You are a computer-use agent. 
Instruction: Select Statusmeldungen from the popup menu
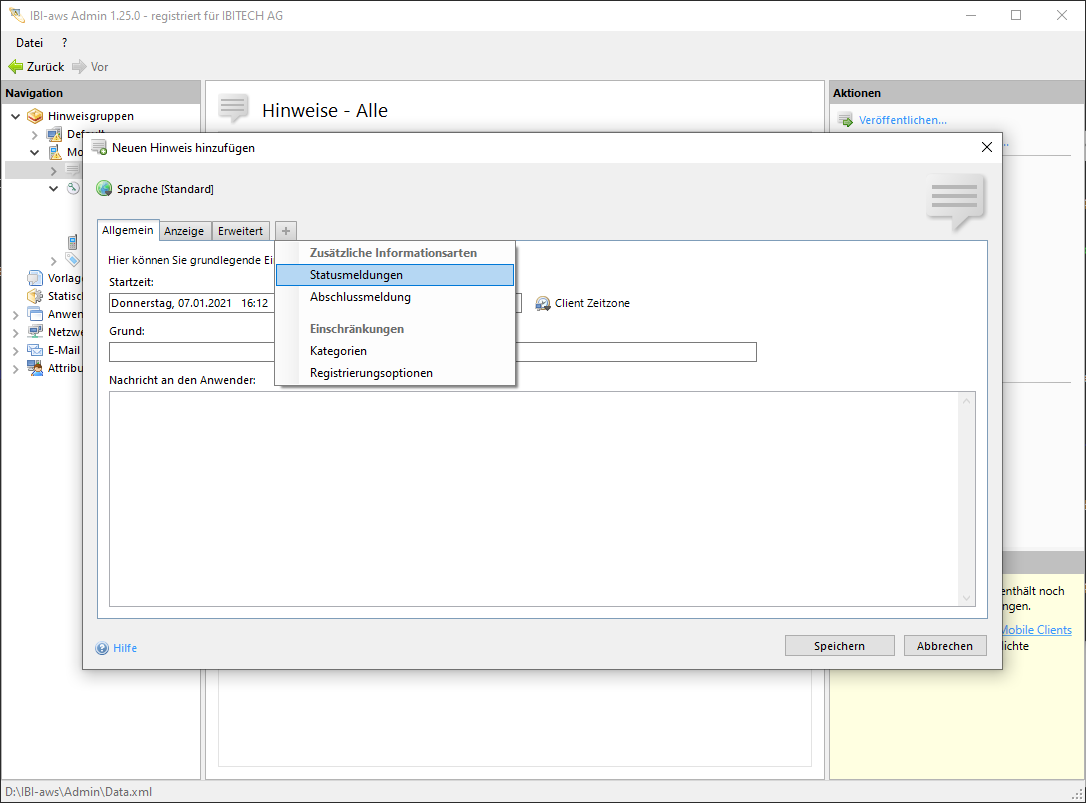click(x=356, y=275)
